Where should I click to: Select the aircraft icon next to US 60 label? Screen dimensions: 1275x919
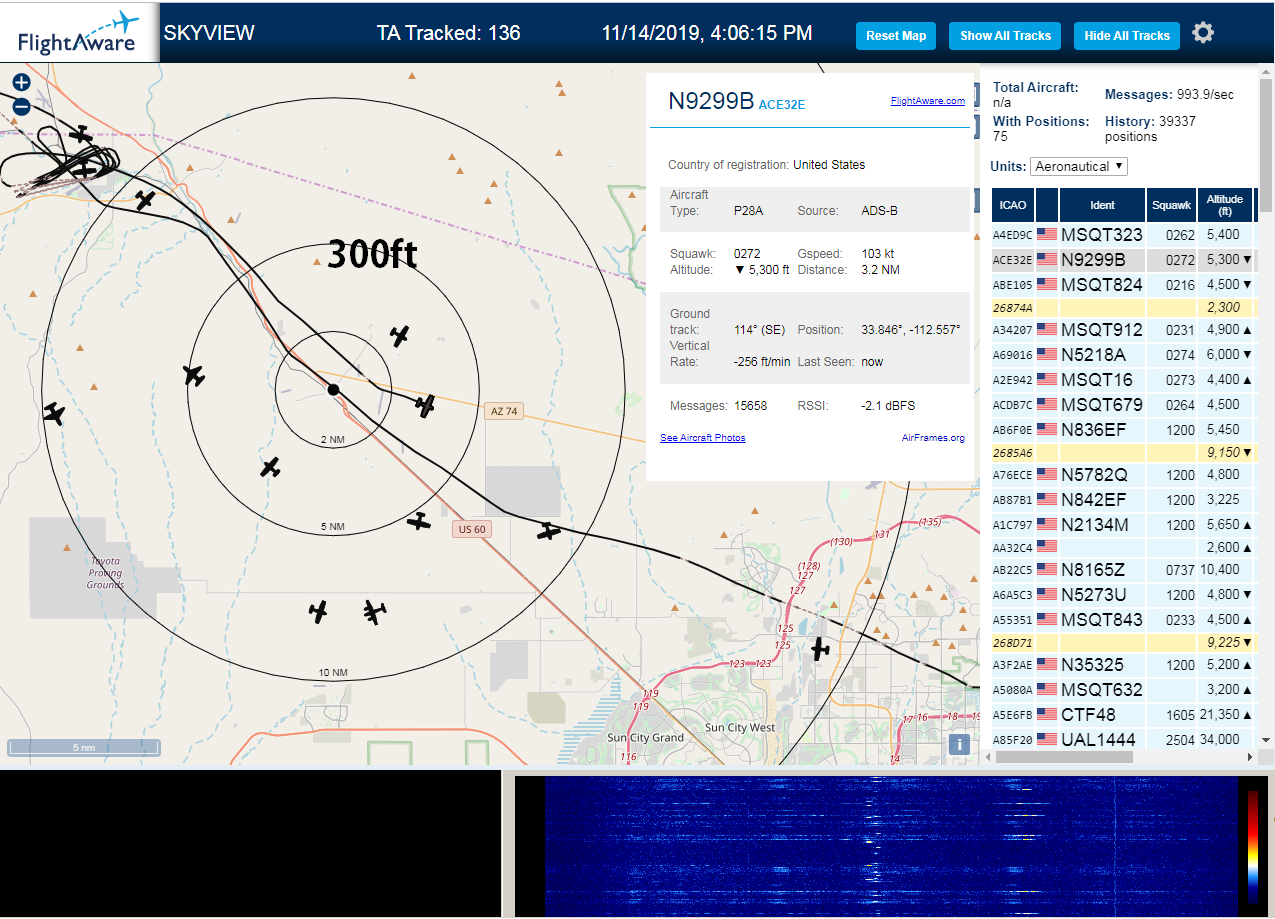(419, 521)
